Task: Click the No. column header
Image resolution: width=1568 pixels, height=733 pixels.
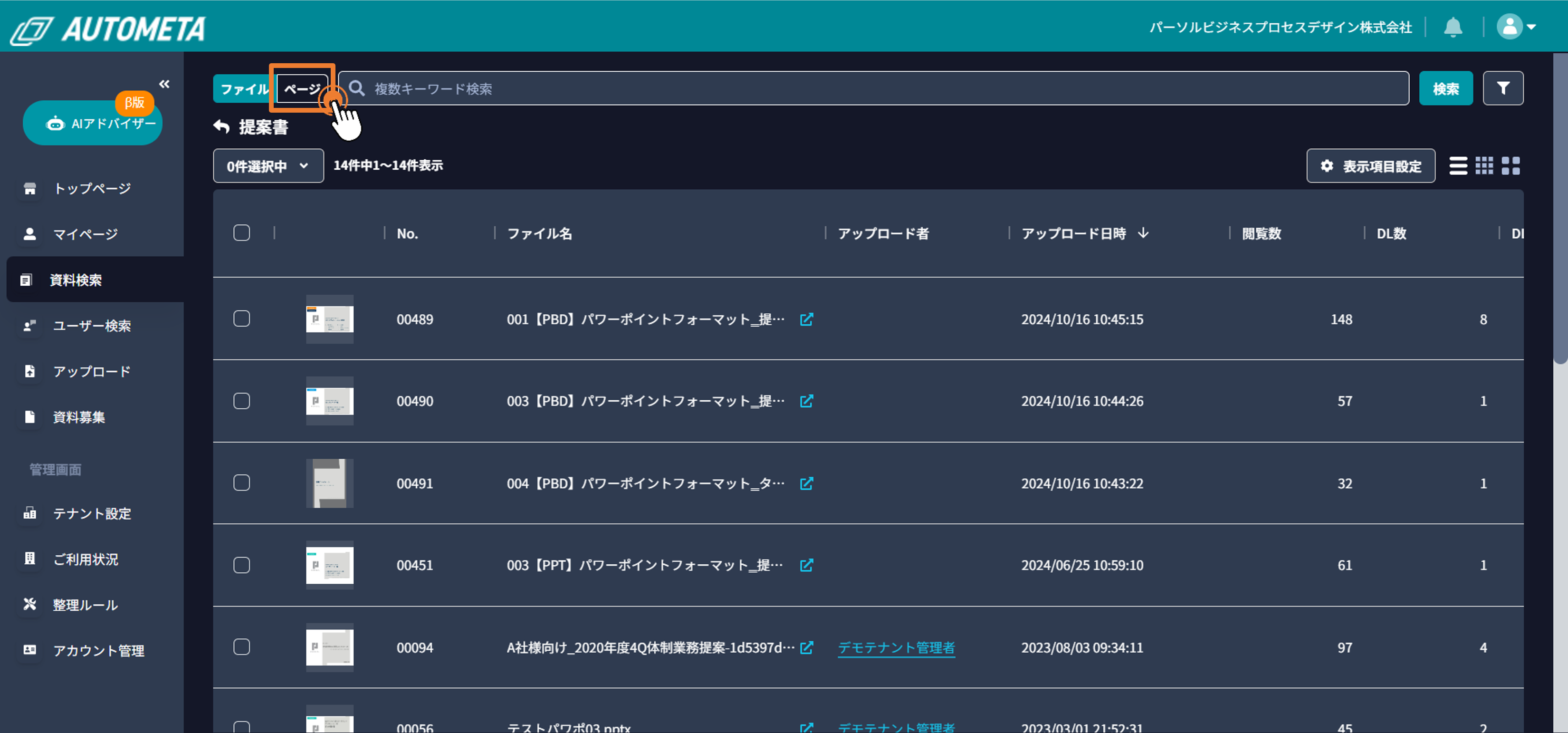Action: click(407, 234)
